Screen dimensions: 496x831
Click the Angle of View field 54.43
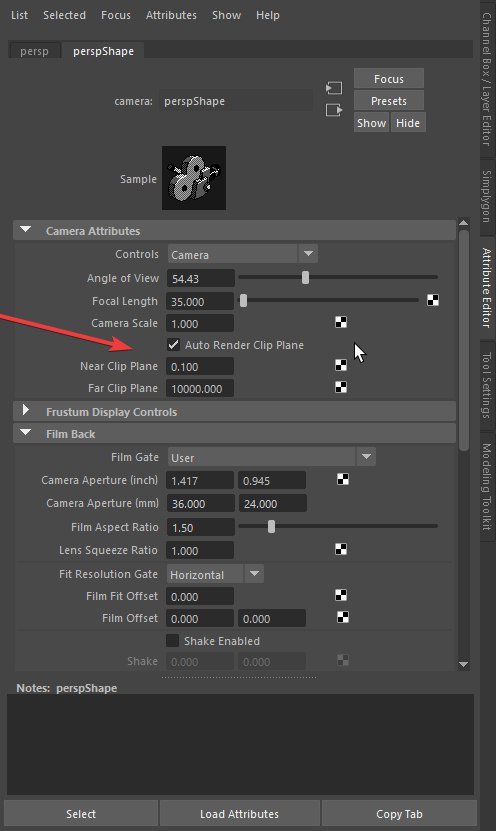tap(200, 278)
